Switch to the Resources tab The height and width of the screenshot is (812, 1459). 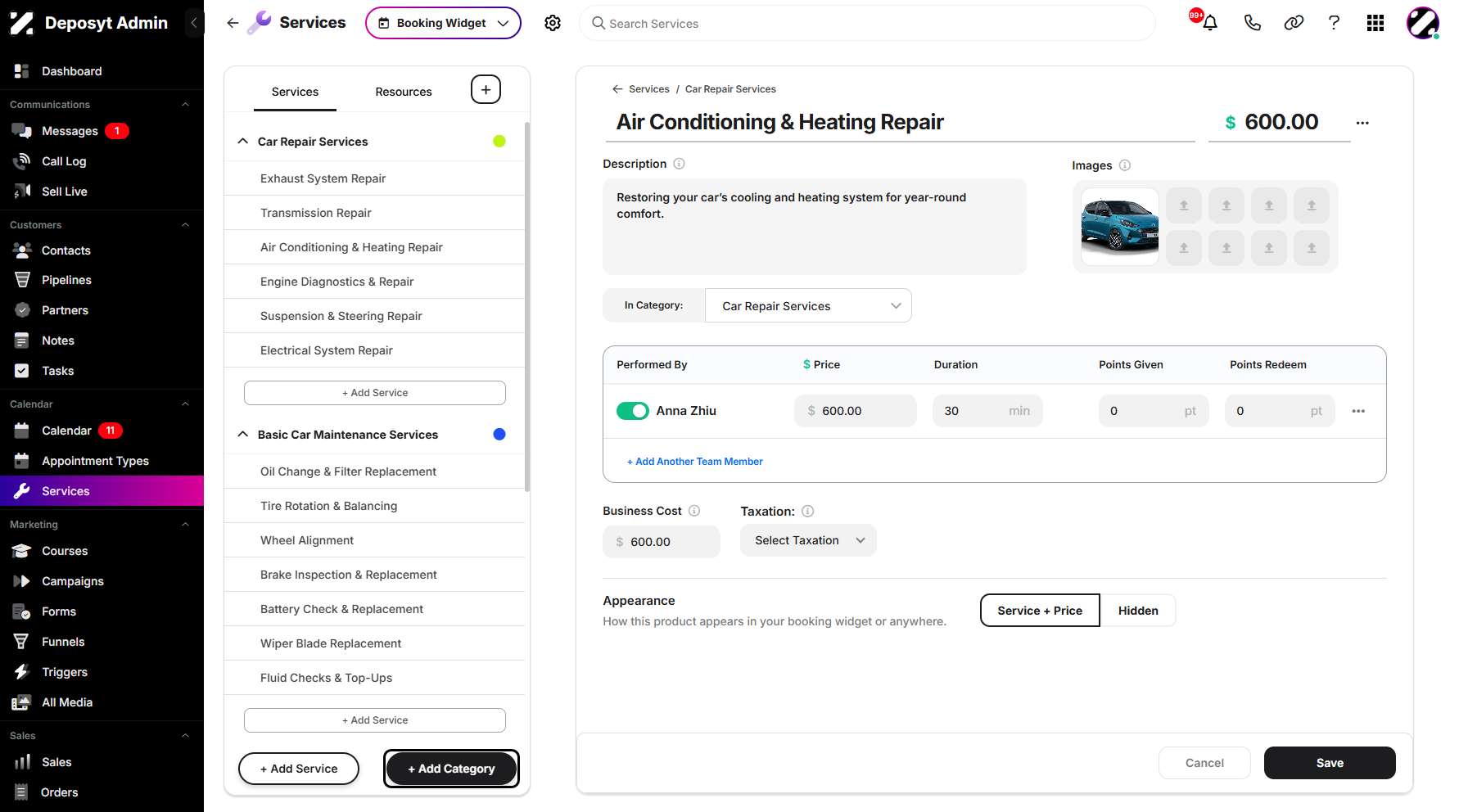pos(404,92)
